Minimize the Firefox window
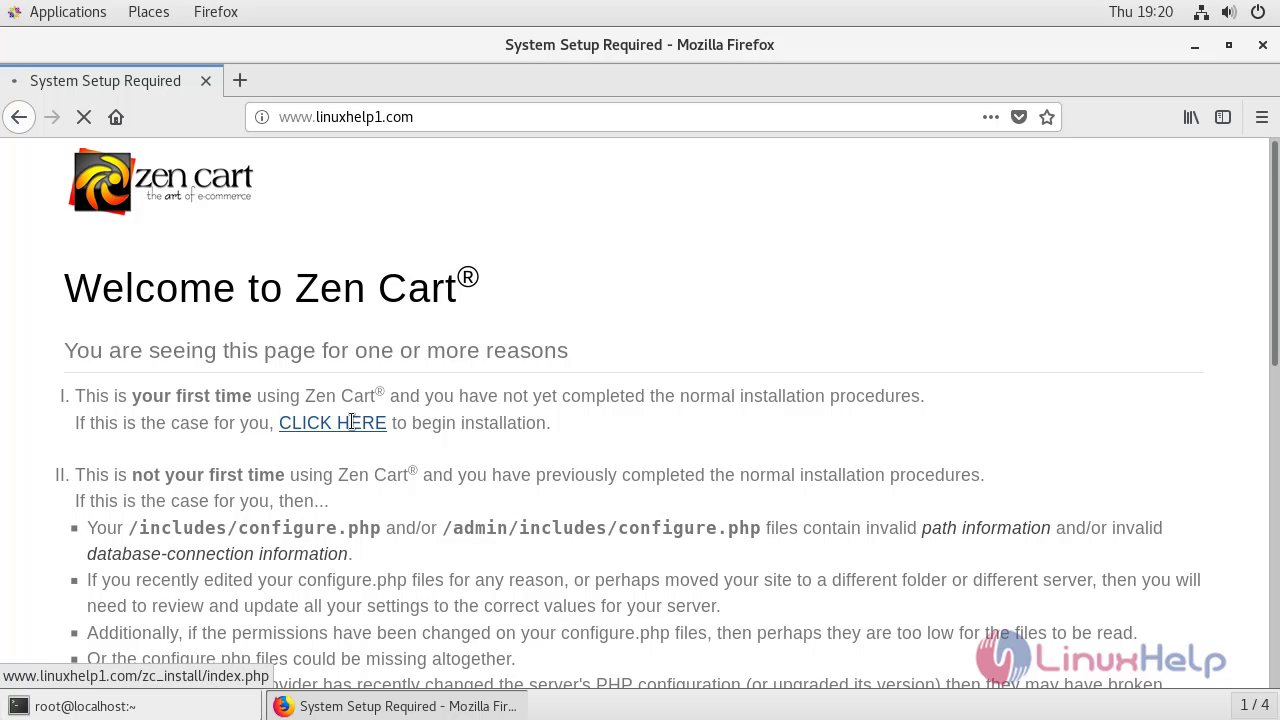 point(1194,45)
